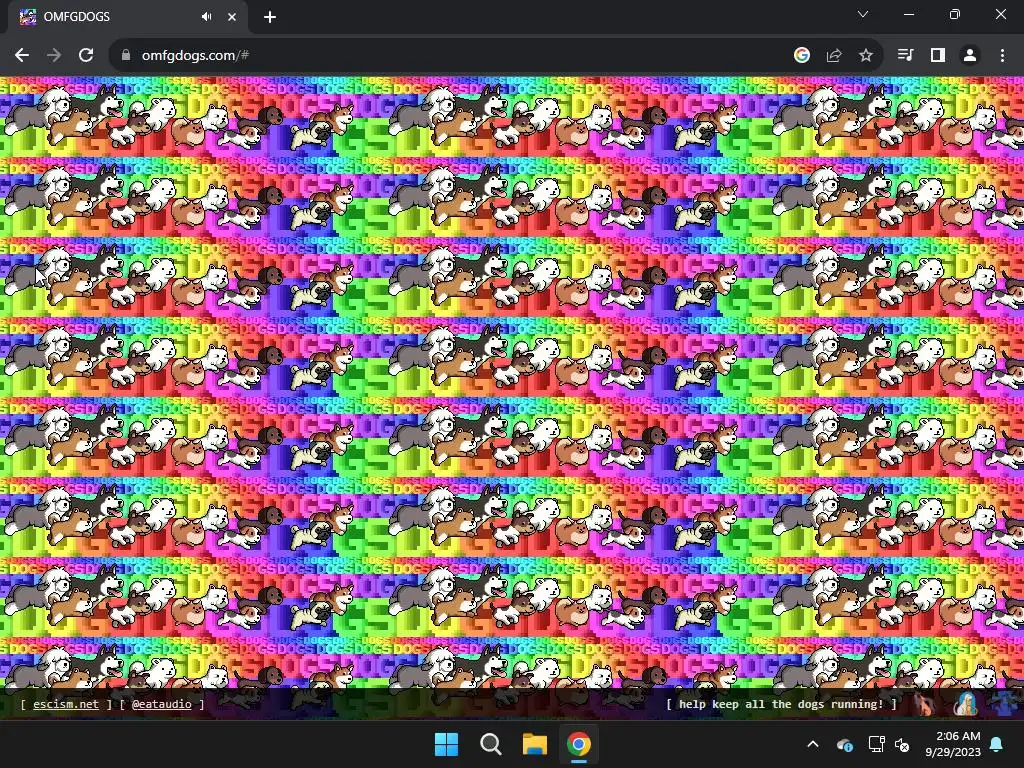View site info via the padlock icon
The height and width of the screenshot is (768, 1024).
point(125,56)
